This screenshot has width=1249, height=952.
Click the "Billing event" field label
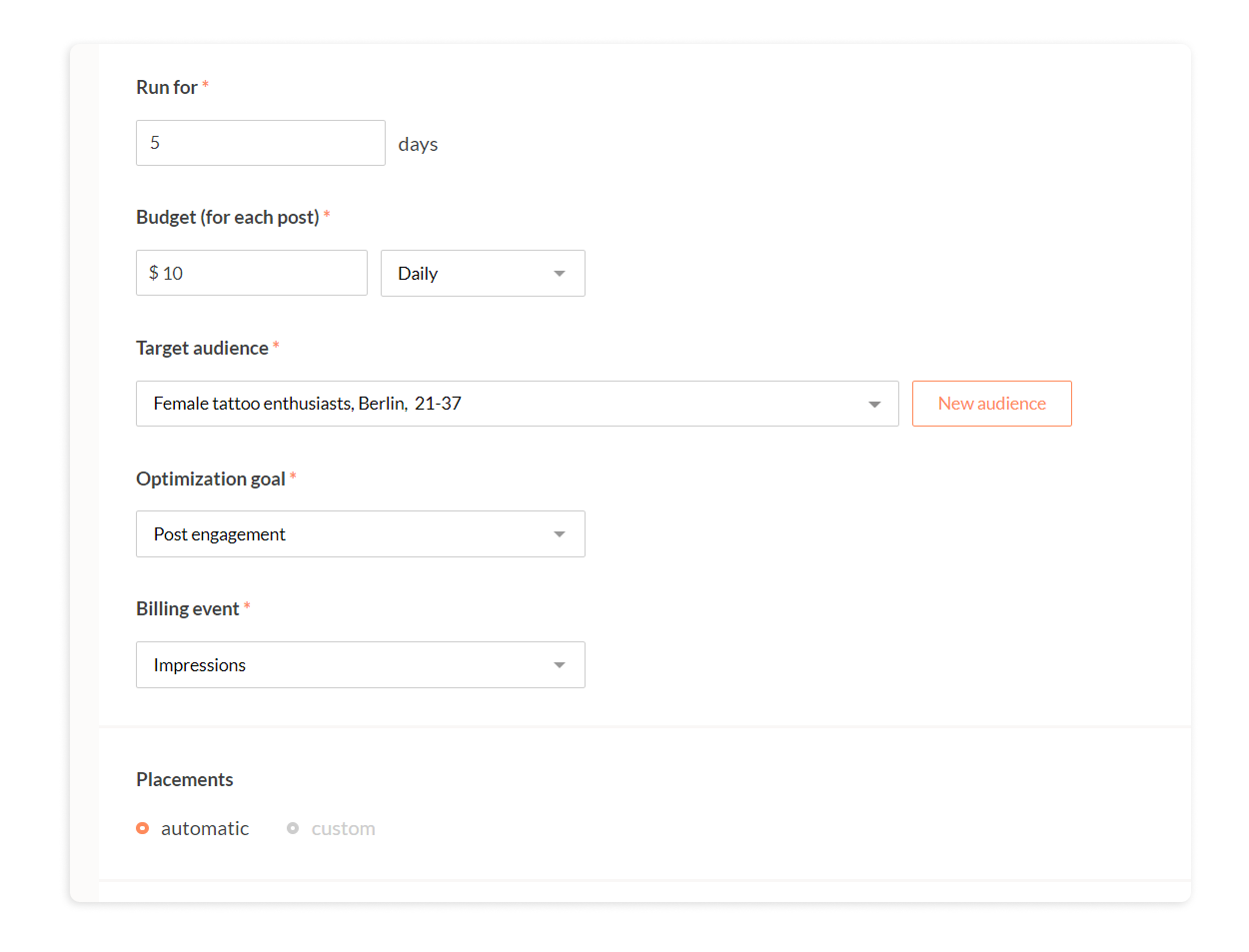click(x=188, y=608)
